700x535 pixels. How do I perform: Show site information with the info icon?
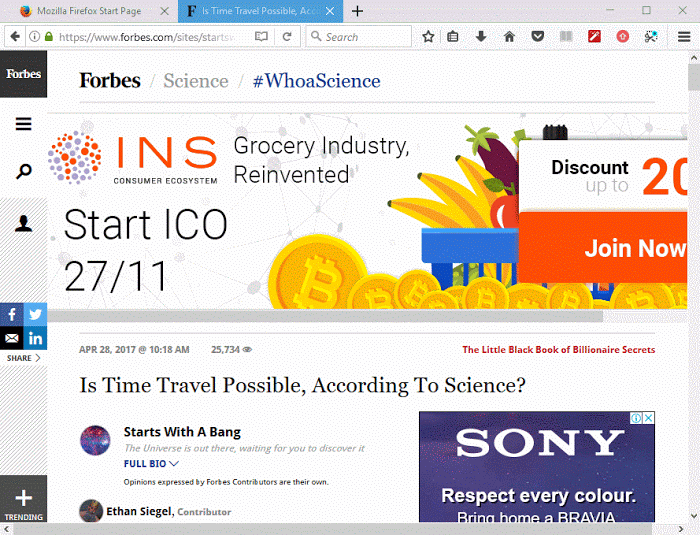coord(34,37)
